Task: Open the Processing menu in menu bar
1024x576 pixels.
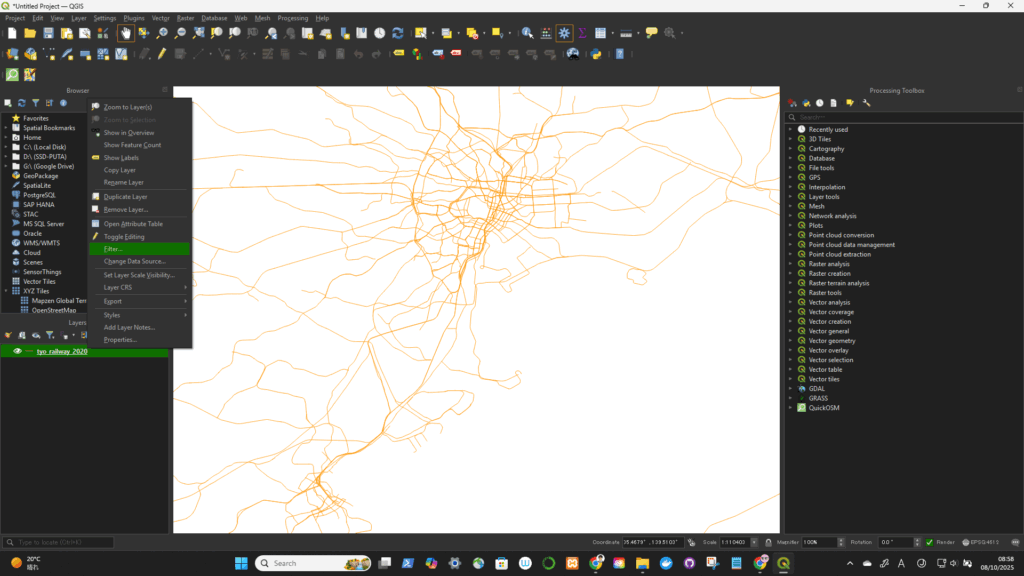Action: click(292, 18)
